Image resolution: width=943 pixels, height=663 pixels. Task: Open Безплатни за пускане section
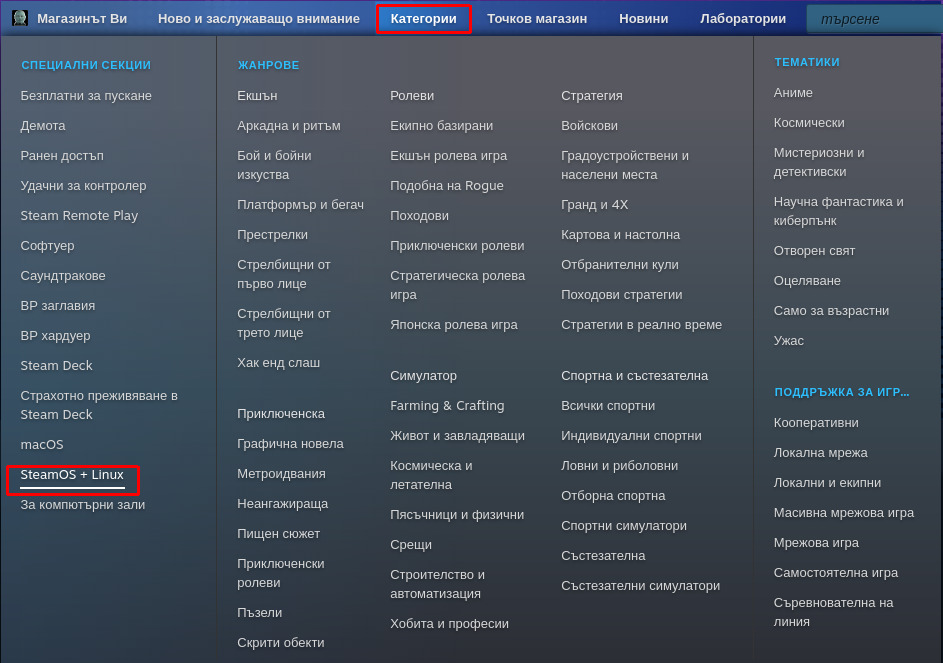[x=86, y=96]
